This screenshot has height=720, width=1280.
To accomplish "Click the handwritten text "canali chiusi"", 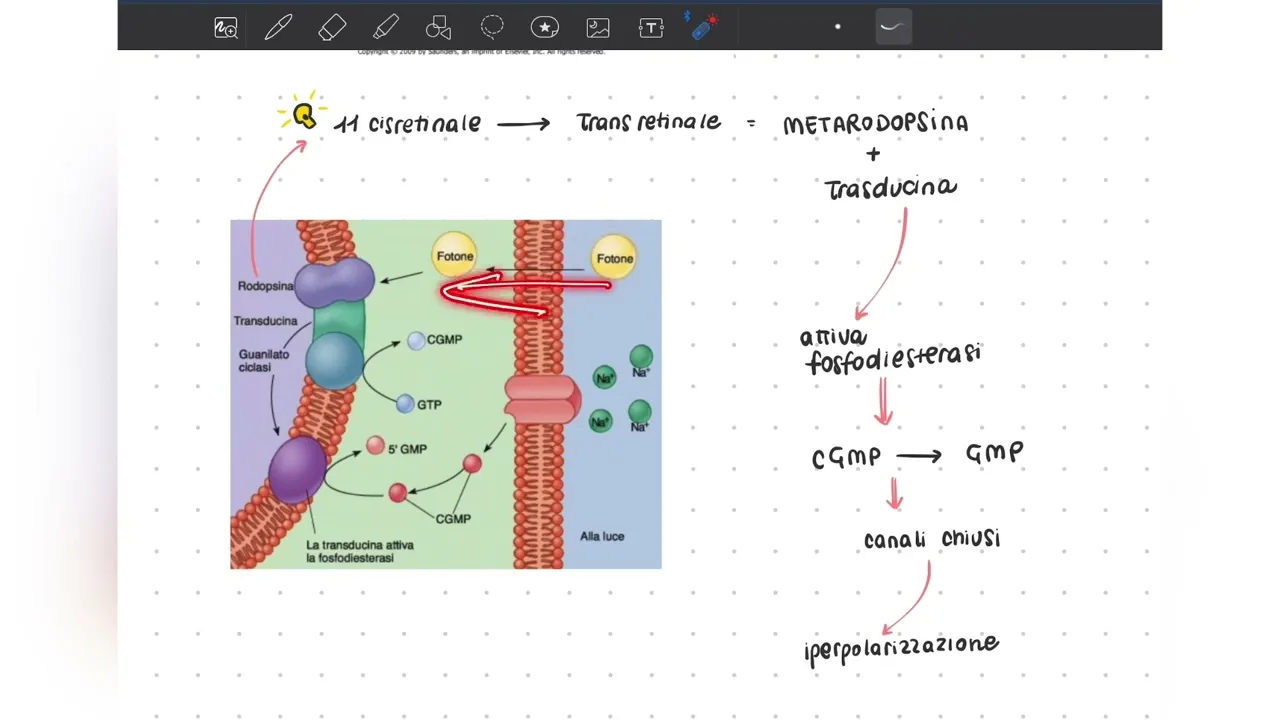I will [x=932, y=538].
